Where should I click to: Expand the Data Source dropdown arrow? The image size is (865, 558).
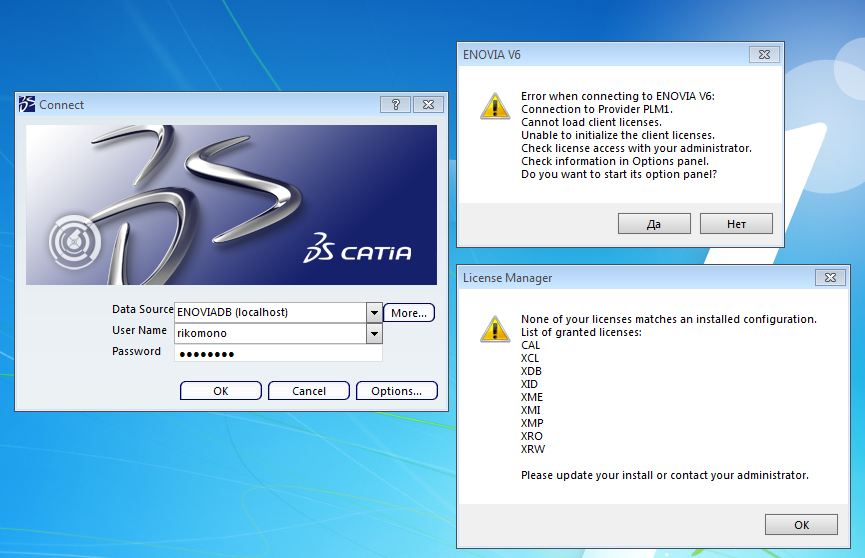click(x=374, y=313)
